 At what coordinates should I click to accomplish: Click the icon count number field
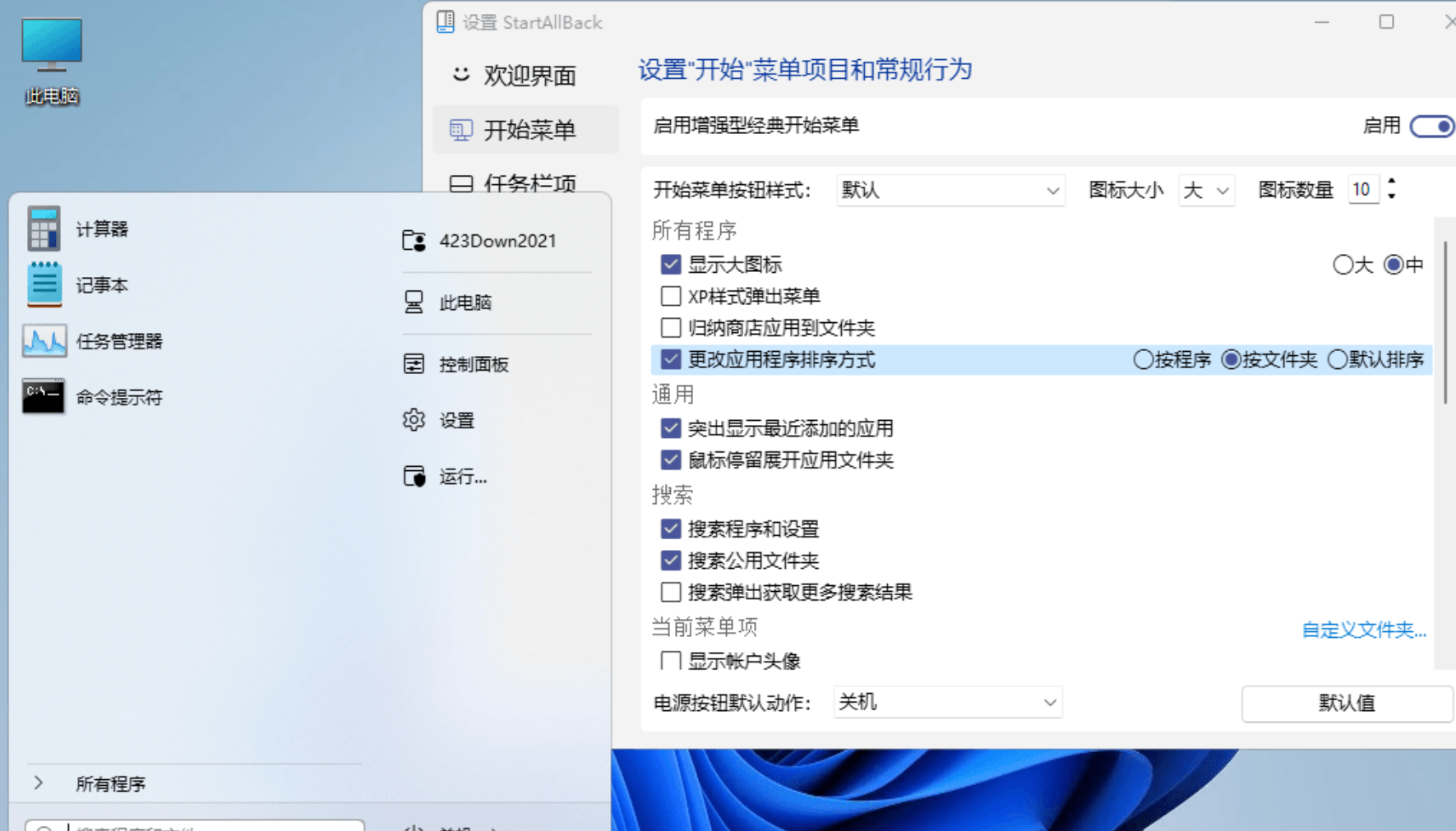(x=1363, y=190)
